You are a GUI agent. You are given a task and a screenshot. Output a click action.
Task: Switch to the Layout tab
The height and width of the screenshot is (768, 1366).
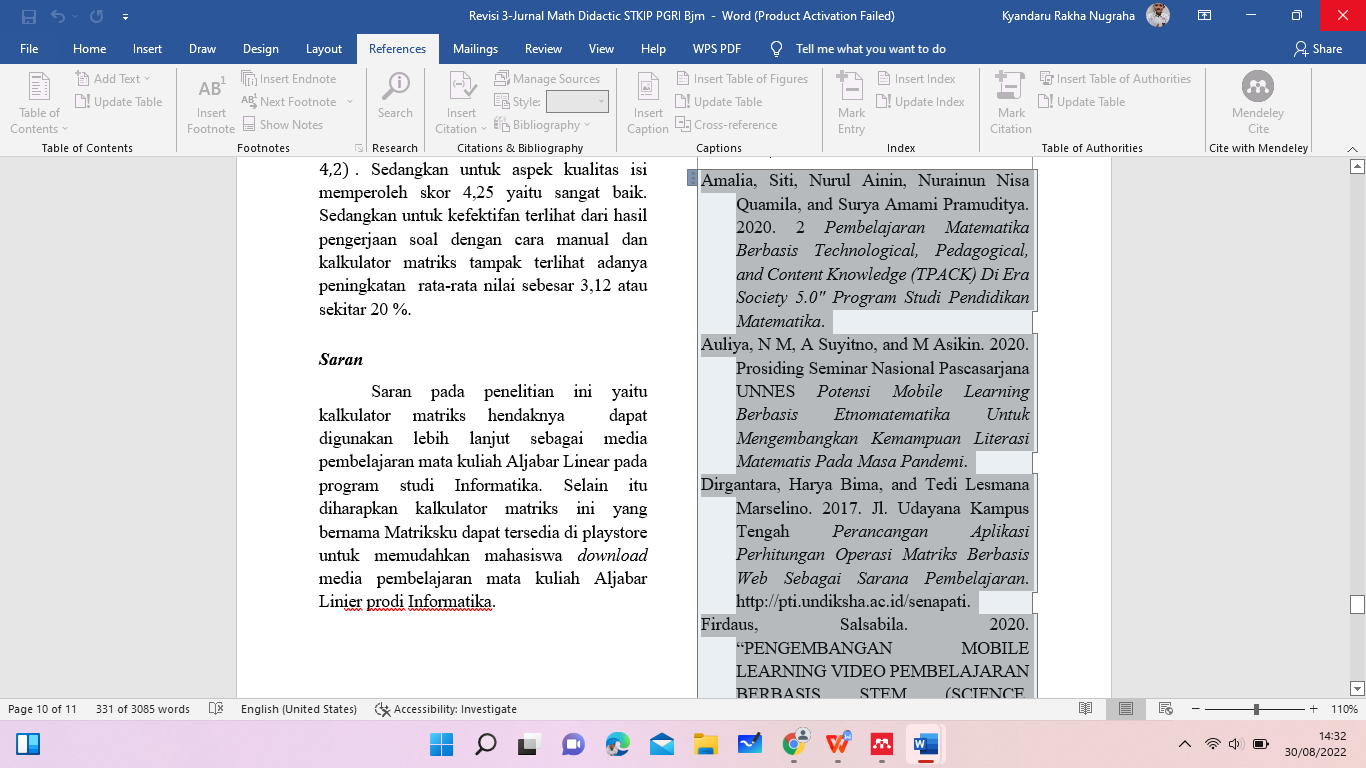pos(324,49)
